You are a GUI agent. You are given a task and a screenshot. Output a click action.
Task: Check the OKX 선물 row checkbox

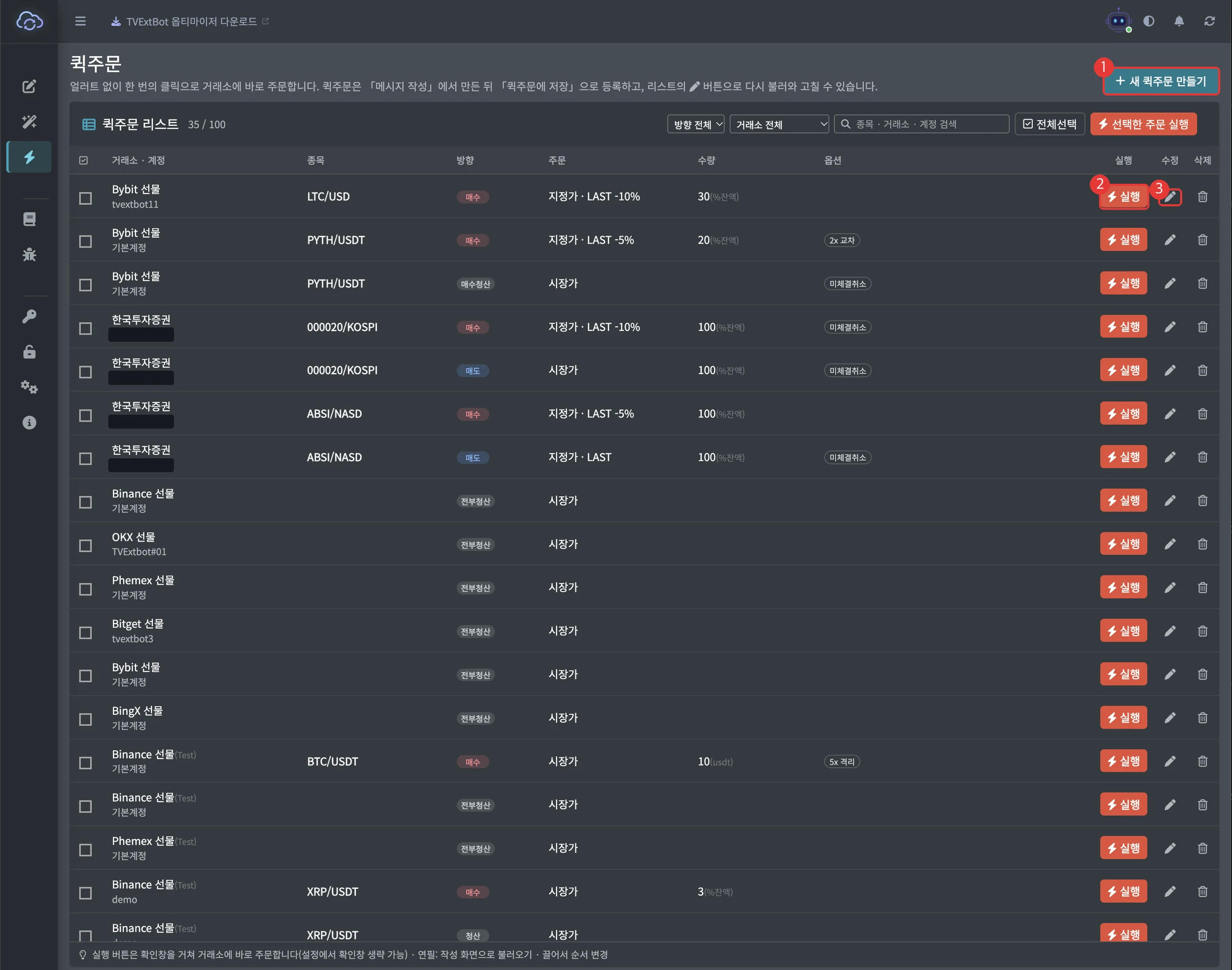pyautogui.click(x=85, y=545)
